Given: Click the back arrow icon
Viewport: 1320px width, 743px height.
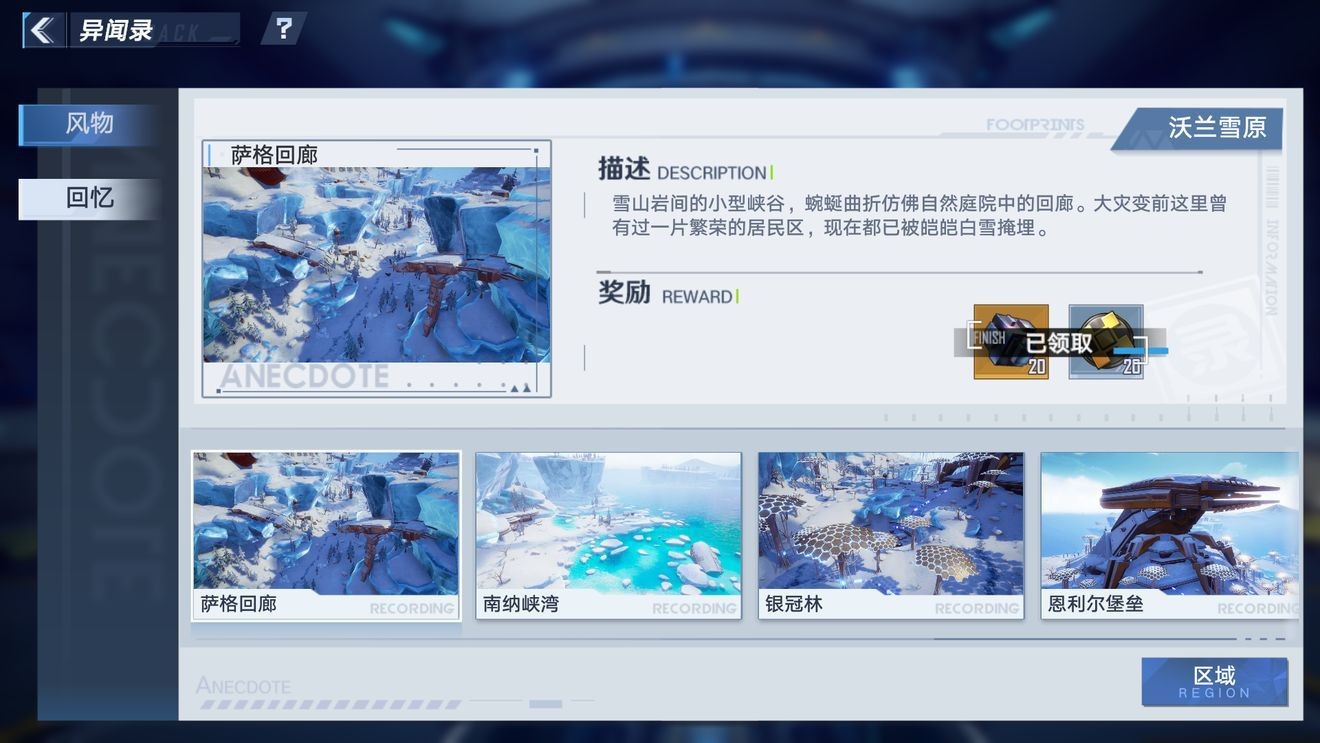Looking at the screenshot, I should (42, 30).
